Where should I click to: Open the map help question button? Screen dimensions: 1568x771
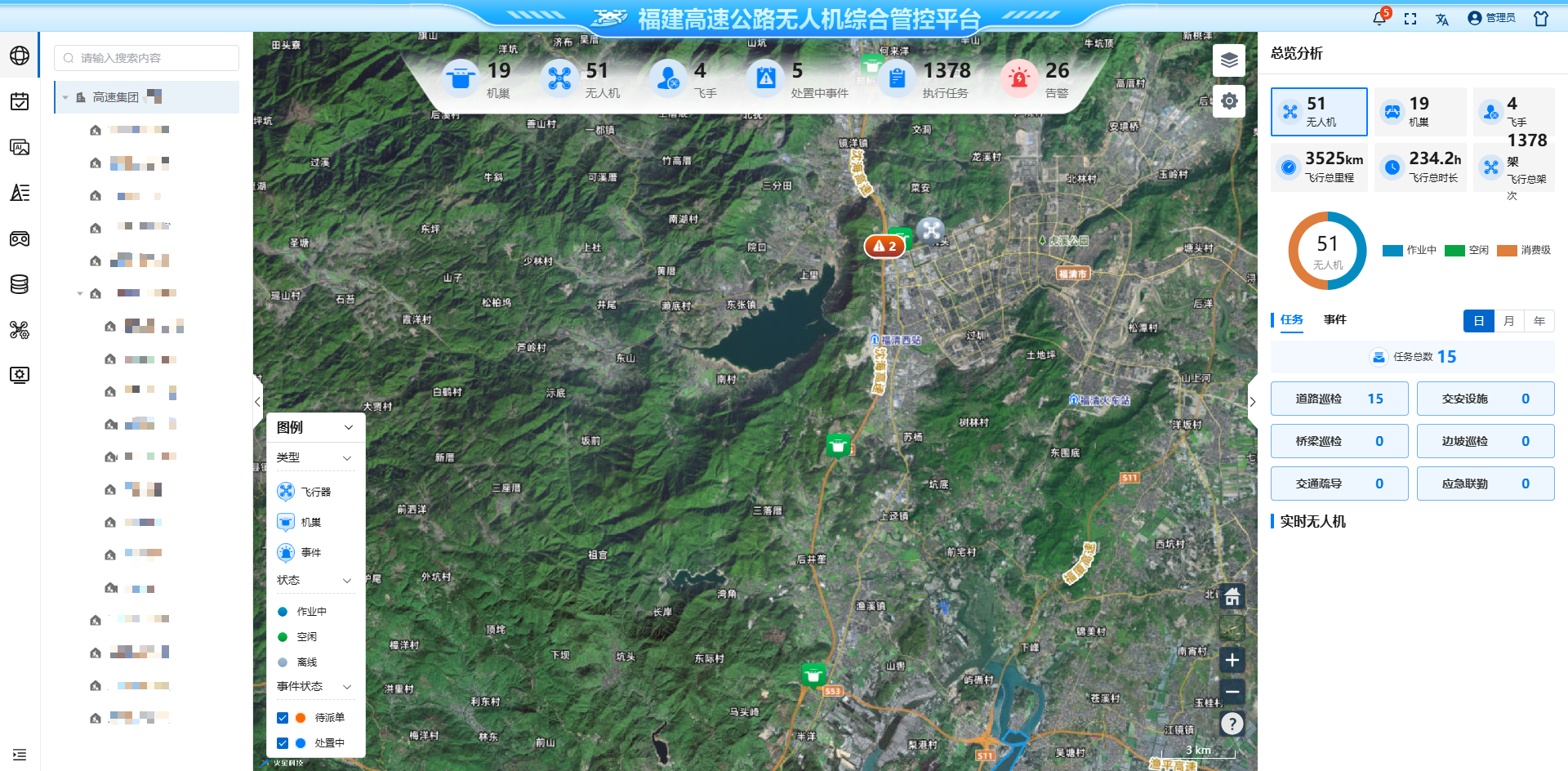(x=1232, y=724)
